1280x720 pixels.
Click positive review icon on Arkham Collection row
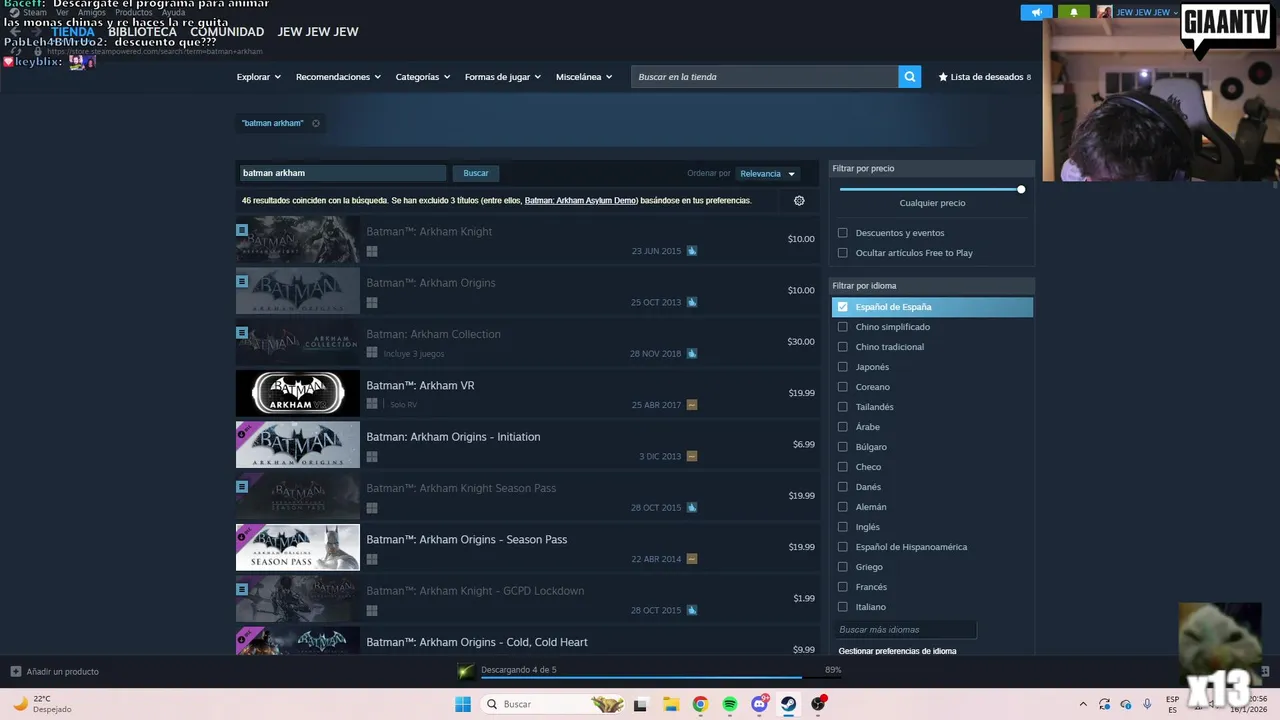692,354
